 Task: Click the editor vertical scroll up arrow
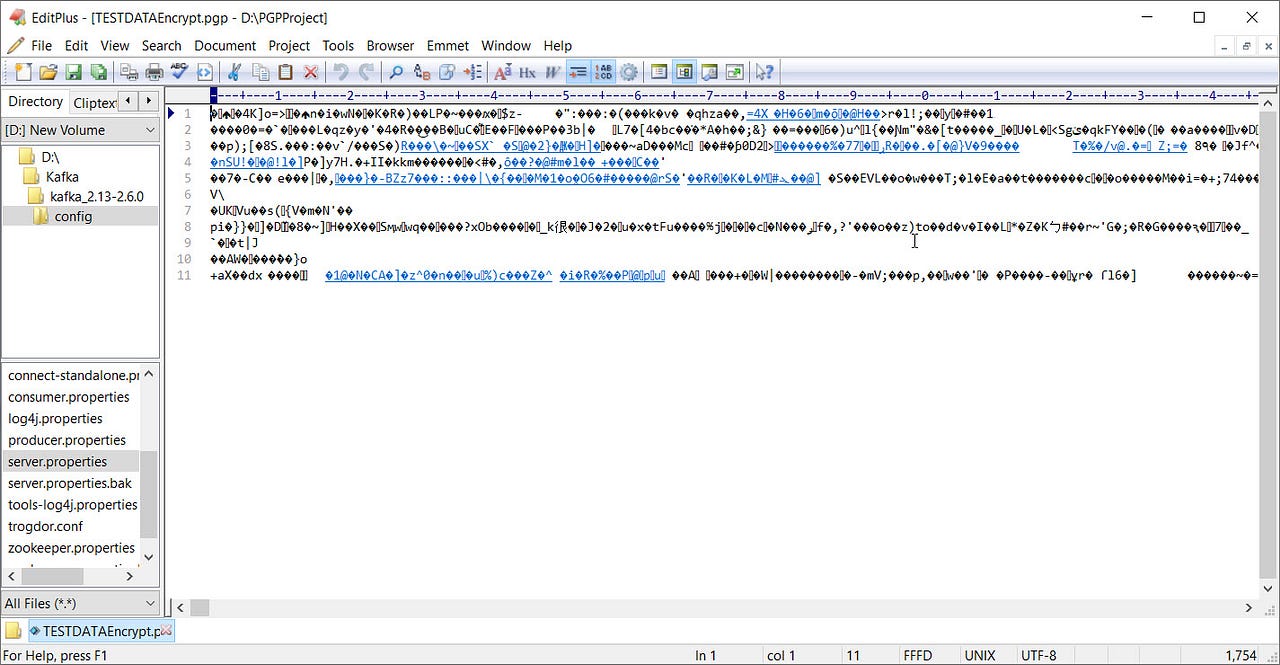coord(1268,101)
